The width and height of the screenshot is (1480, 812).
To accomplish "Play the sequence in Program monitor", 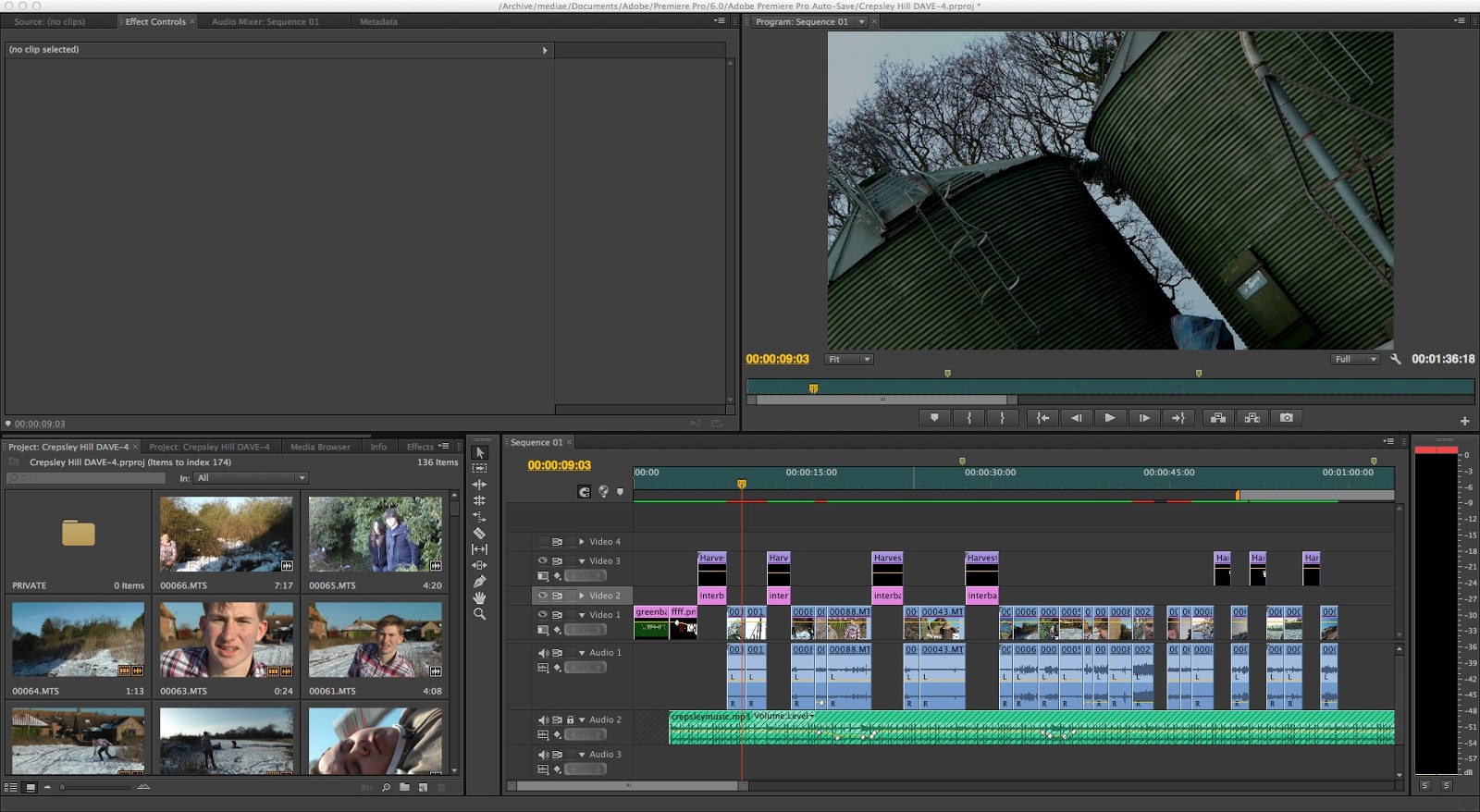I will tap(1110, 418).
